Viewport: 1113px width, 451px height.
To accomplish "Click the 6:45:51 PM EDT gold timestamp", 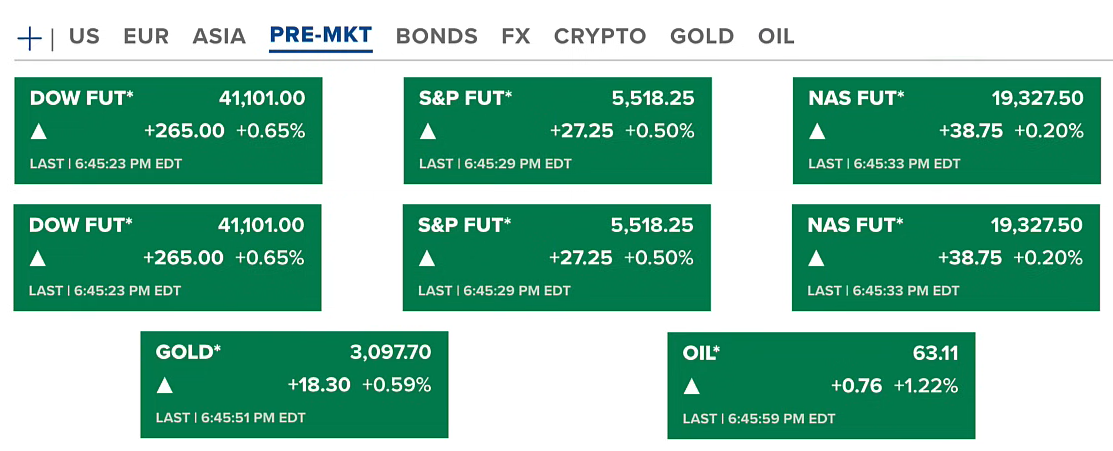I will point(253,418).
